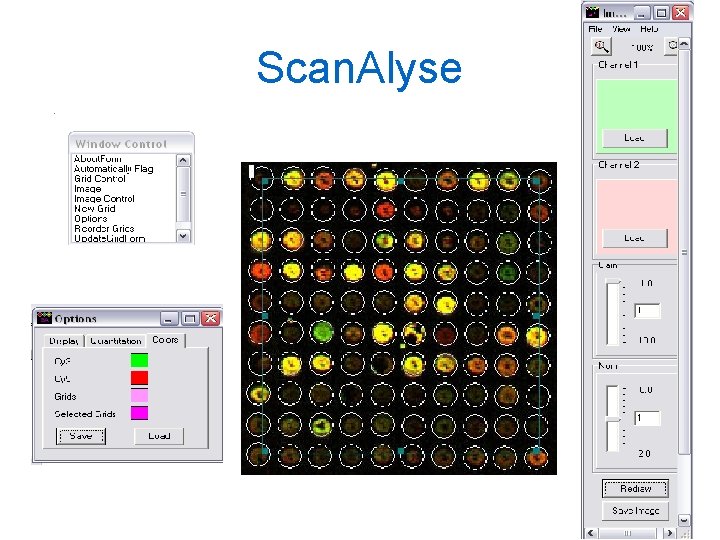Minimize the Options window
The image size is (720, 540).
pyautogui.click(x=169, y=318)
